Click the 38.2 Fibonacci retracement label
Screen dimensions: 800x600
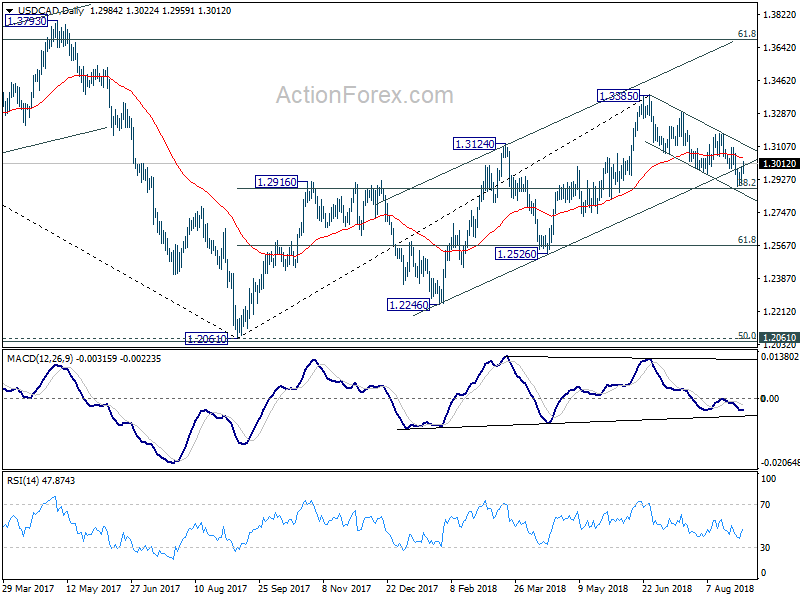(x=747, y=183)
